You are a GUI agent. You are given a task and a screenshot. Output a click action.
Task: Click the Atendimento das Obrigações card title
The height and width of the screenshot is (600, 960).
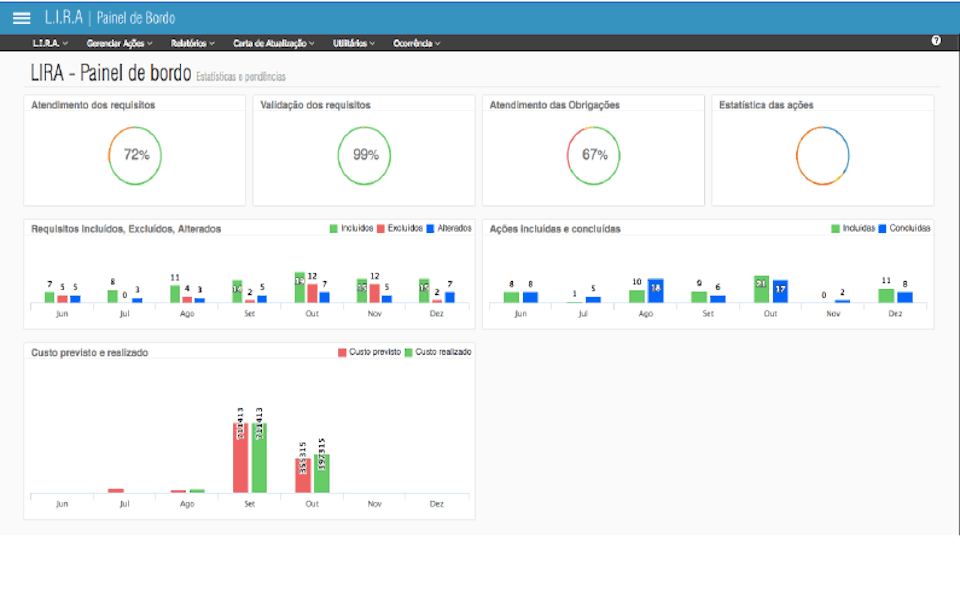click(x=555, y=105)
